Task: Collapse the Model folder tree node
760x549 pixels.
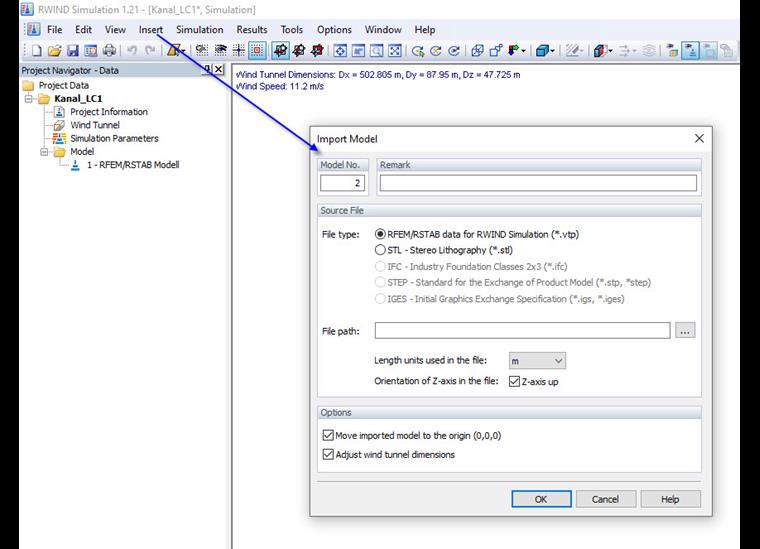Action: tap(44, 152)
